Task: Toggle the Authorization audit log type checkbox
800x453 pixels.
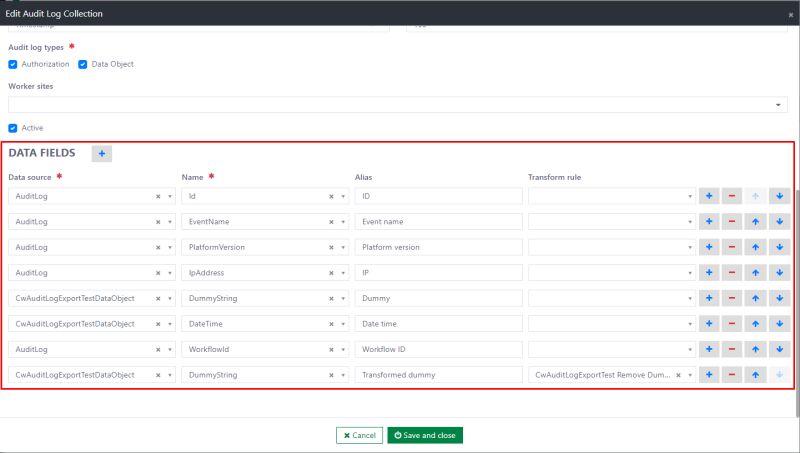Action: pyautogui.click(x=13, y=64)
